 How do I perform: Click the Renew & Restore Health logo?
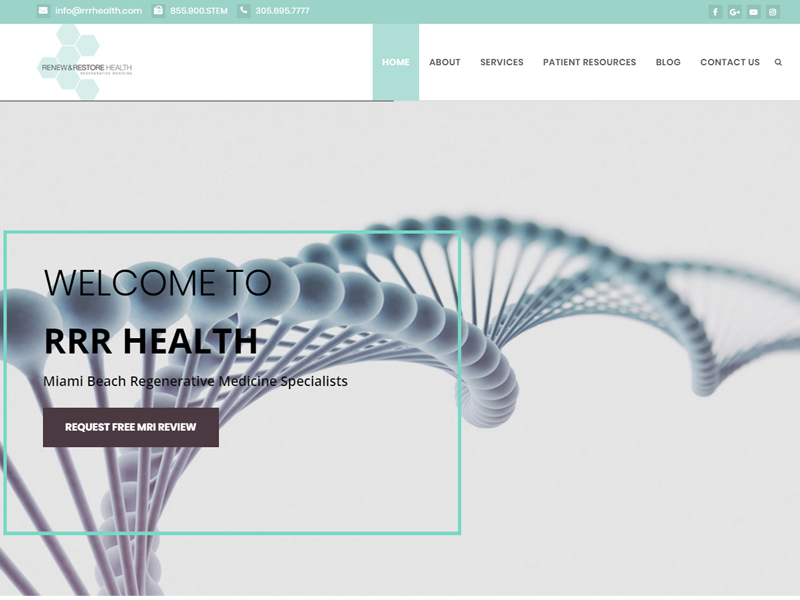[85, 64]
